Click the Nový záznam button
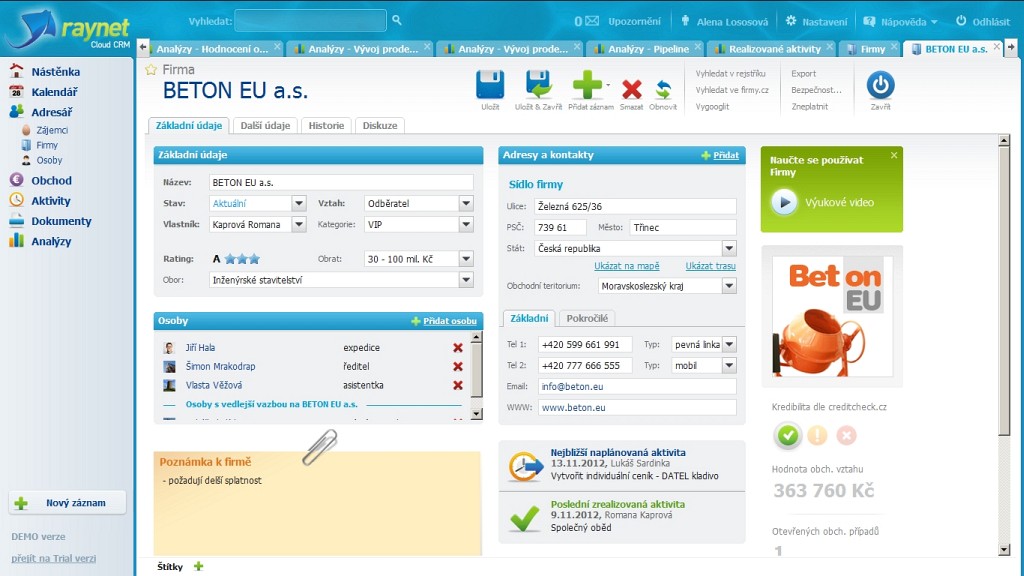 click(x=67, y=503)
